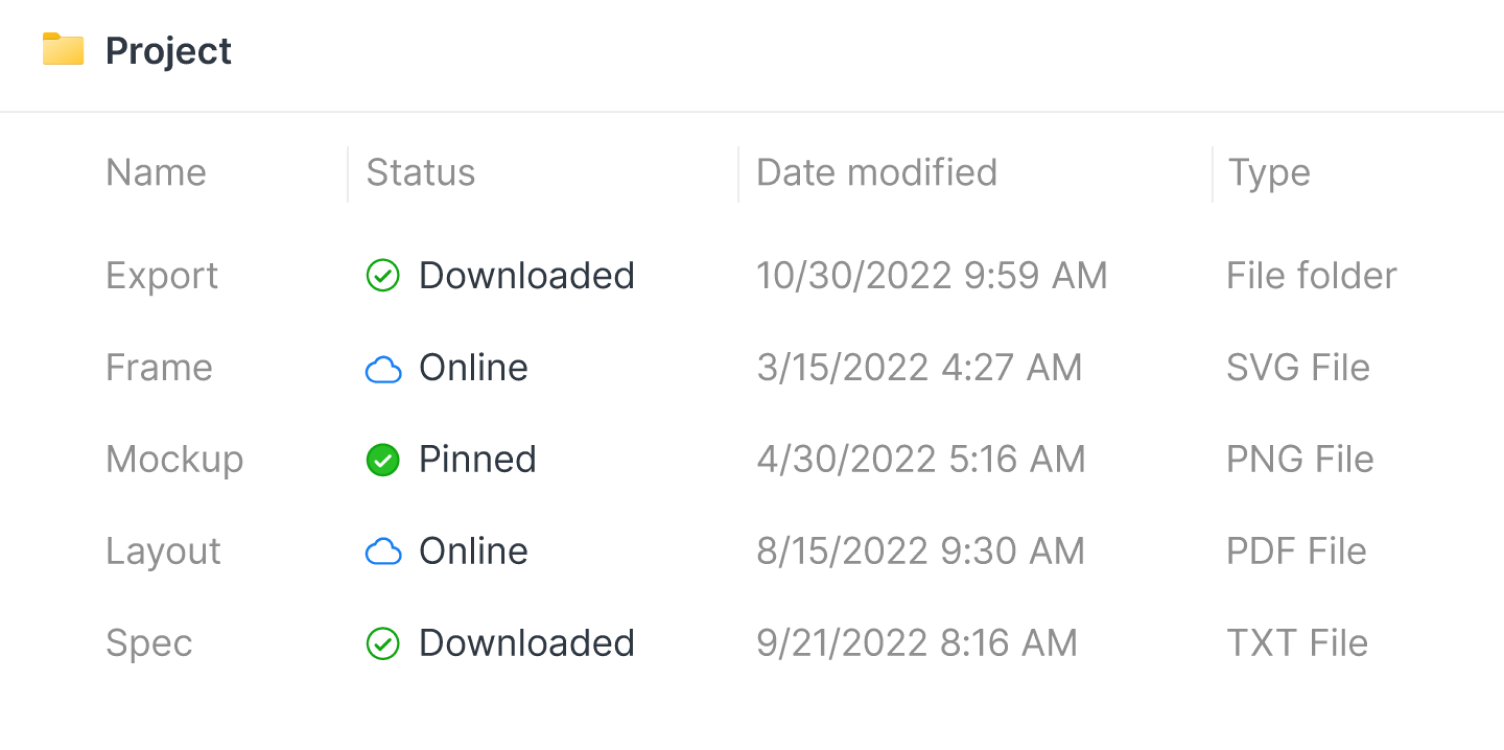Click the PDF File type cell
1504x750 pixels.
click(1296, 552)
